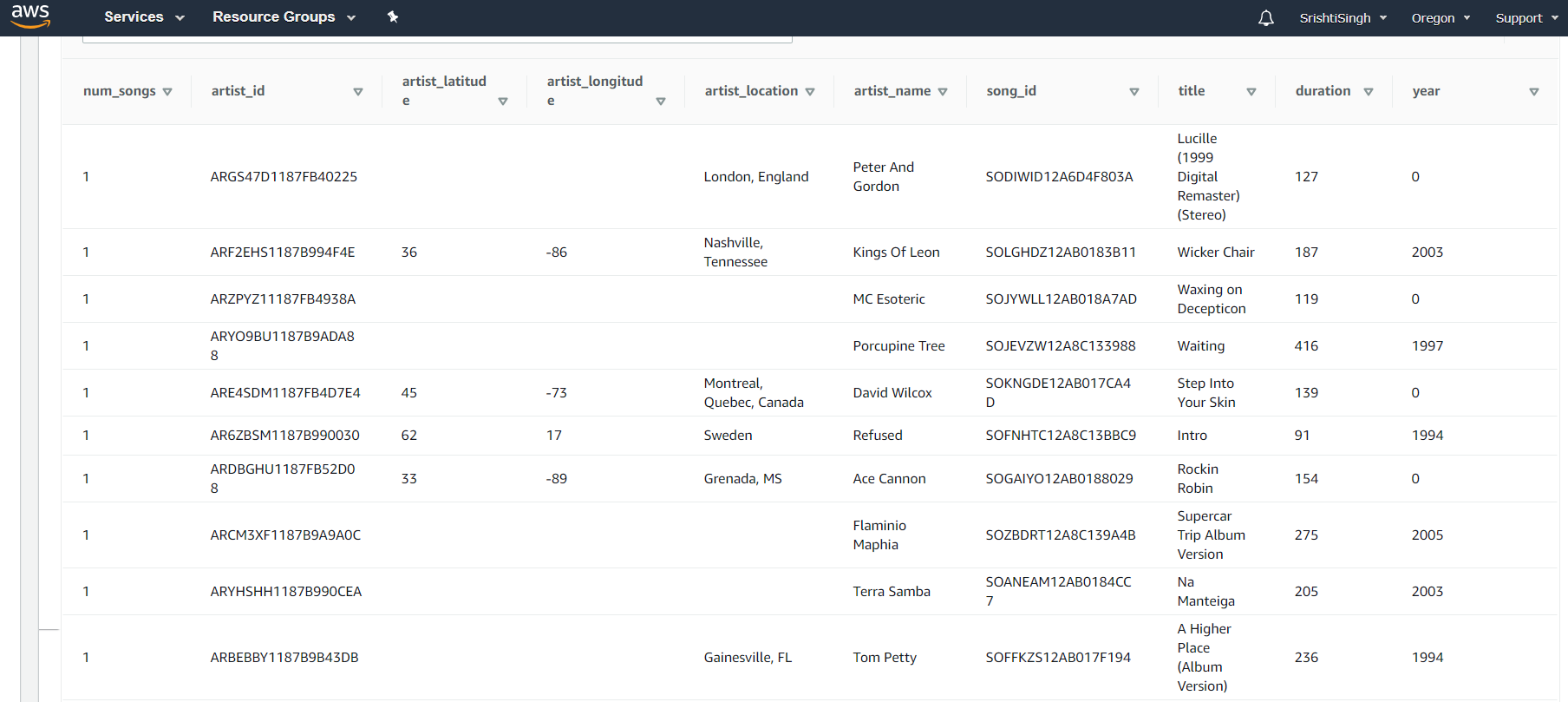Open the Services menu
The image size is (1568, 702).
click(144, 17)
